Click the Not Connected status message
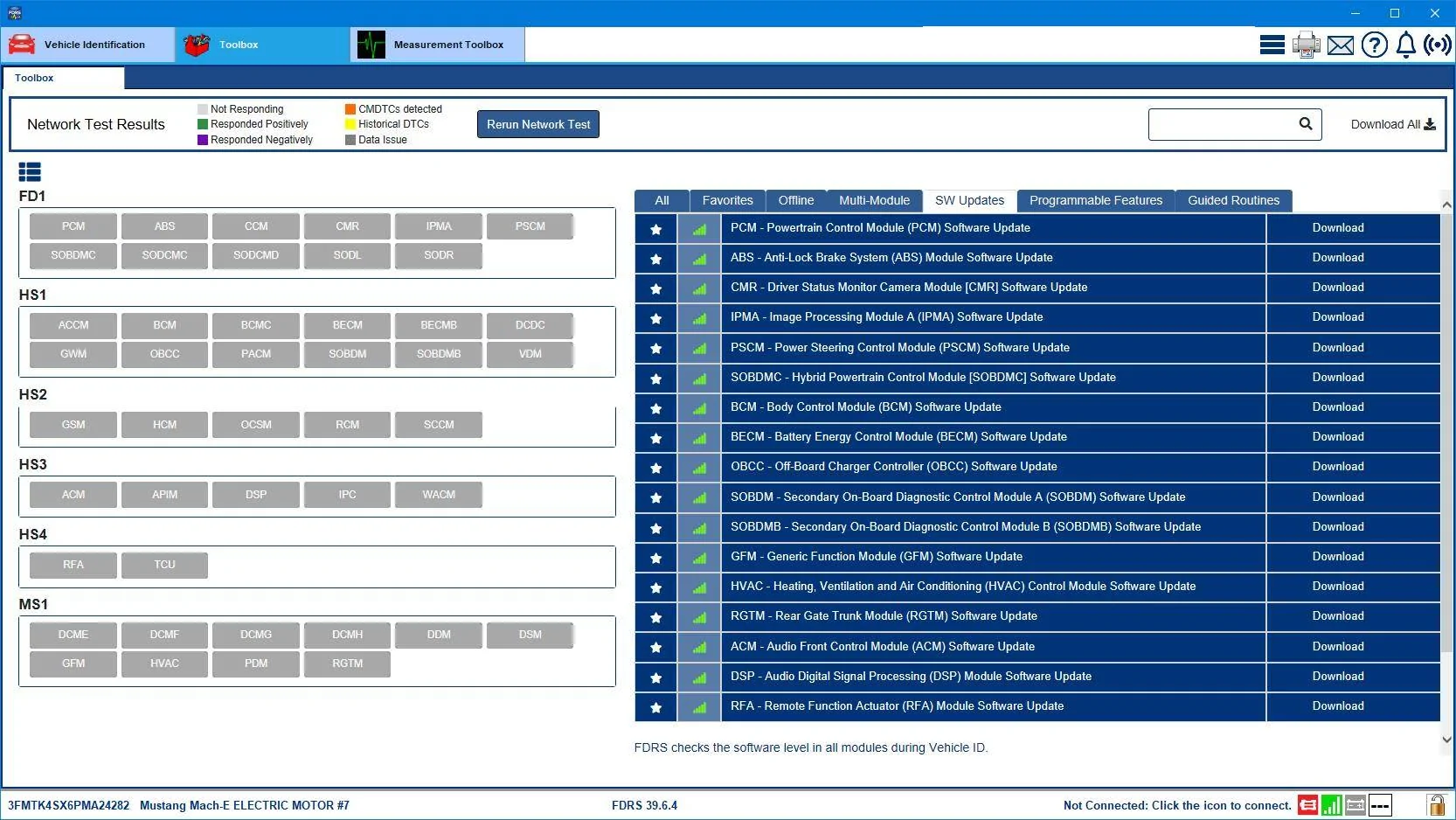Image resolution: width=1456 pixels, height=820 pixels. click(1177, 806)
